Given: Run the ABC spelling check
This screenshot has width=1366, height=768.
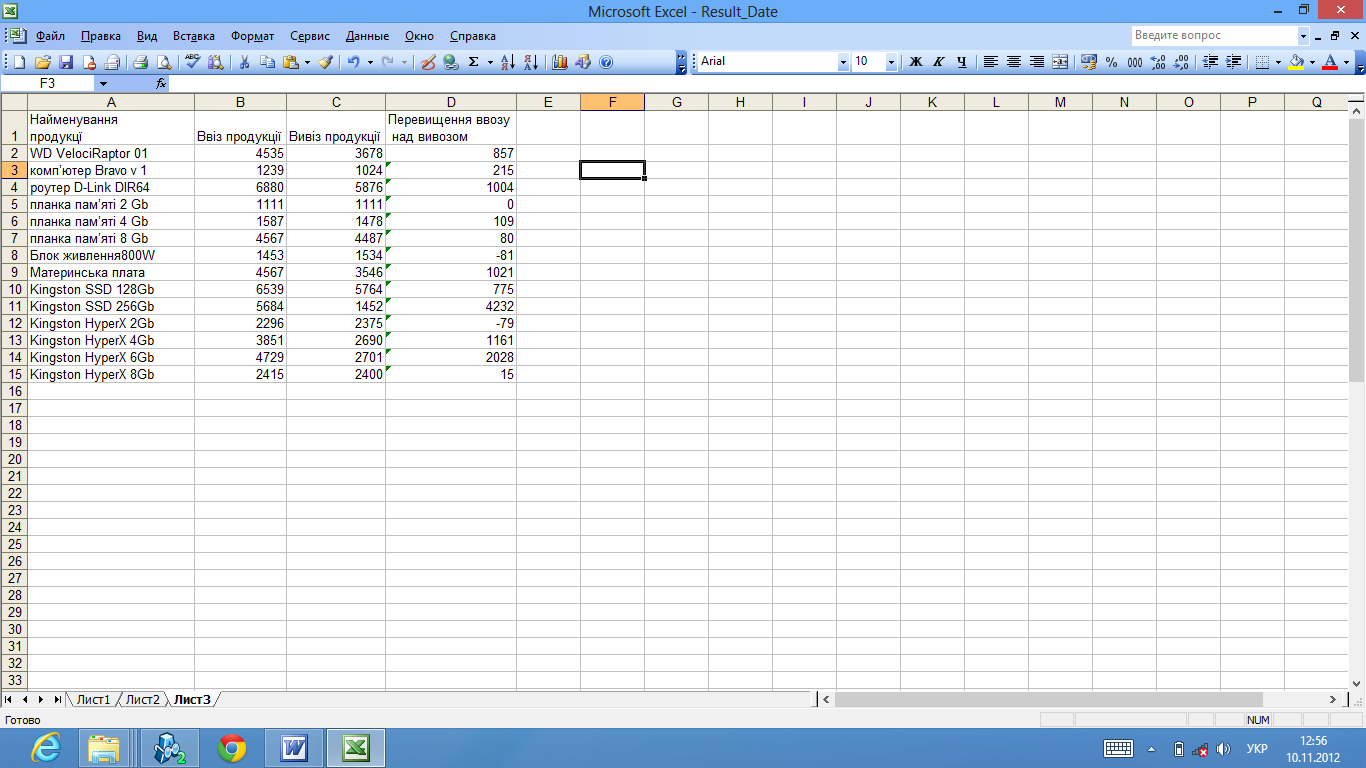Looking at the screenshot, I should coord(193,62).
